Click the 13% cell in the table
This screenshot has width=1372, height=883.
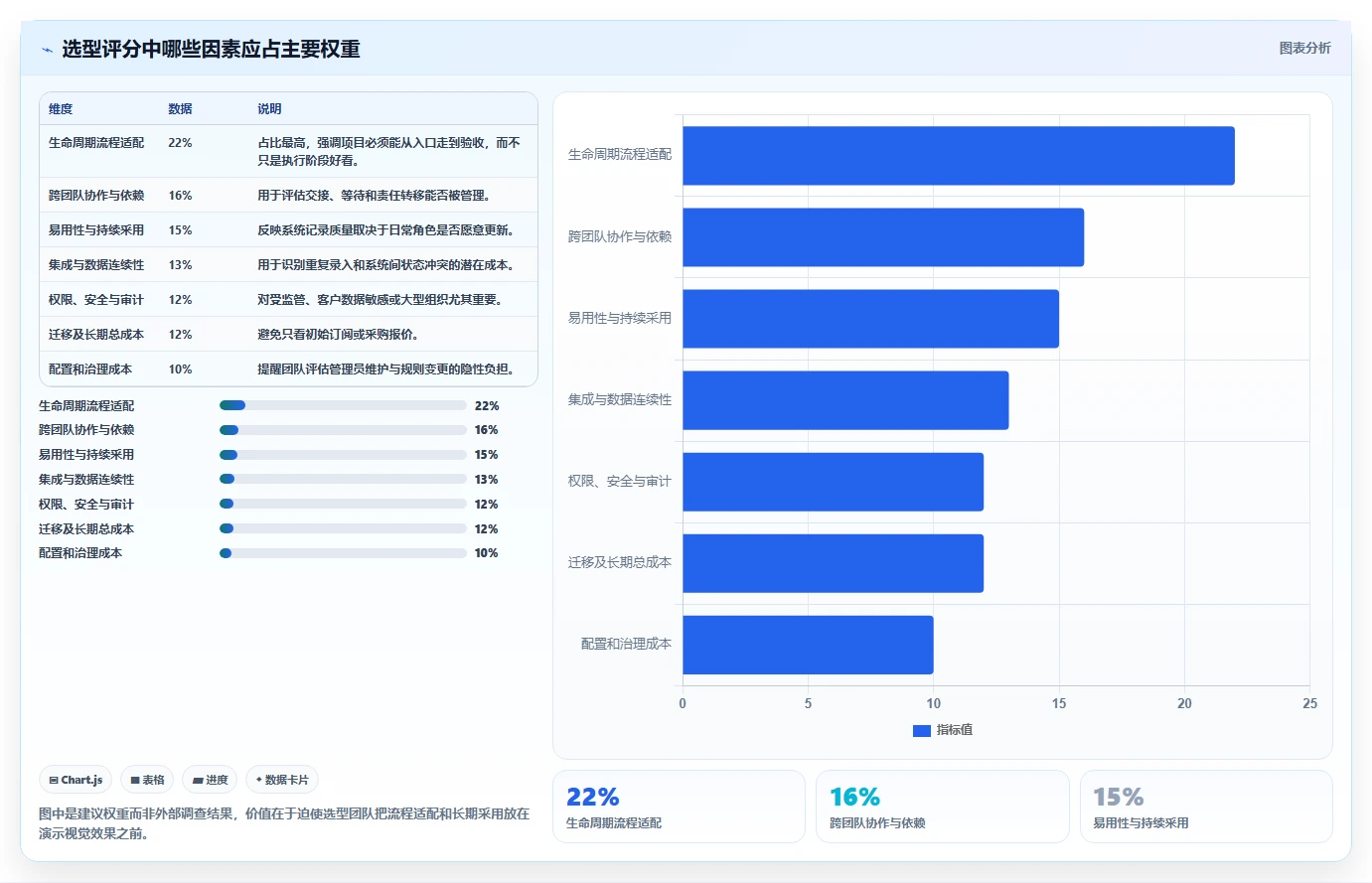[x=180, y=265]
